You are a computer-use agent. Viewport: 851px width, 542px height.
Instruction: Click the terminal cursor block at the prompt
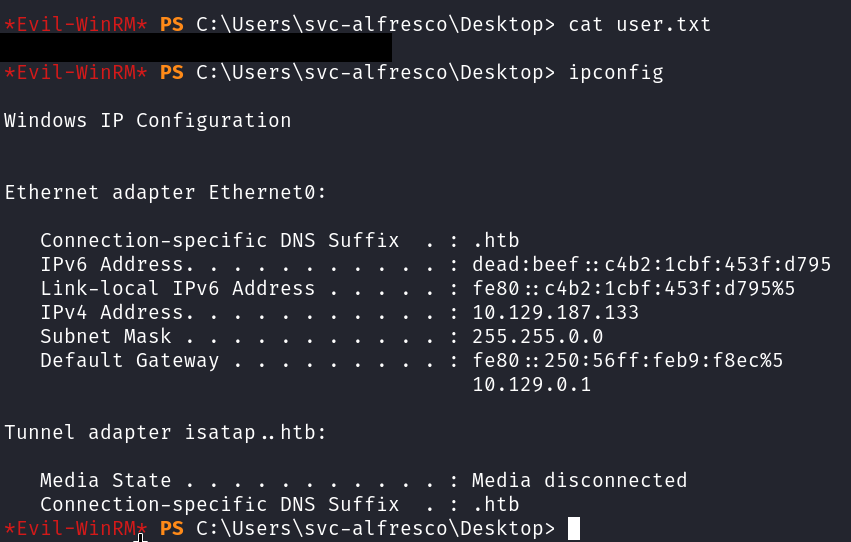click(x=573, y=528)
